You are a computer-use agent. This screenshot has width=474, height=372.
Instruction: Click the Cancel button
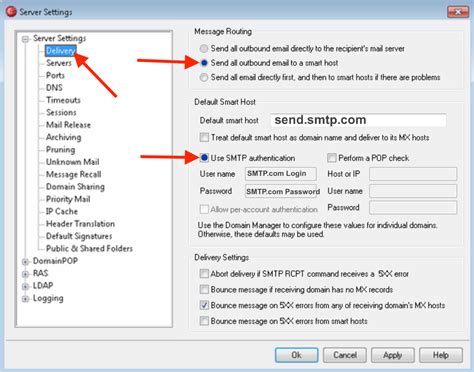pyautogui.click(x=345, y=355)
